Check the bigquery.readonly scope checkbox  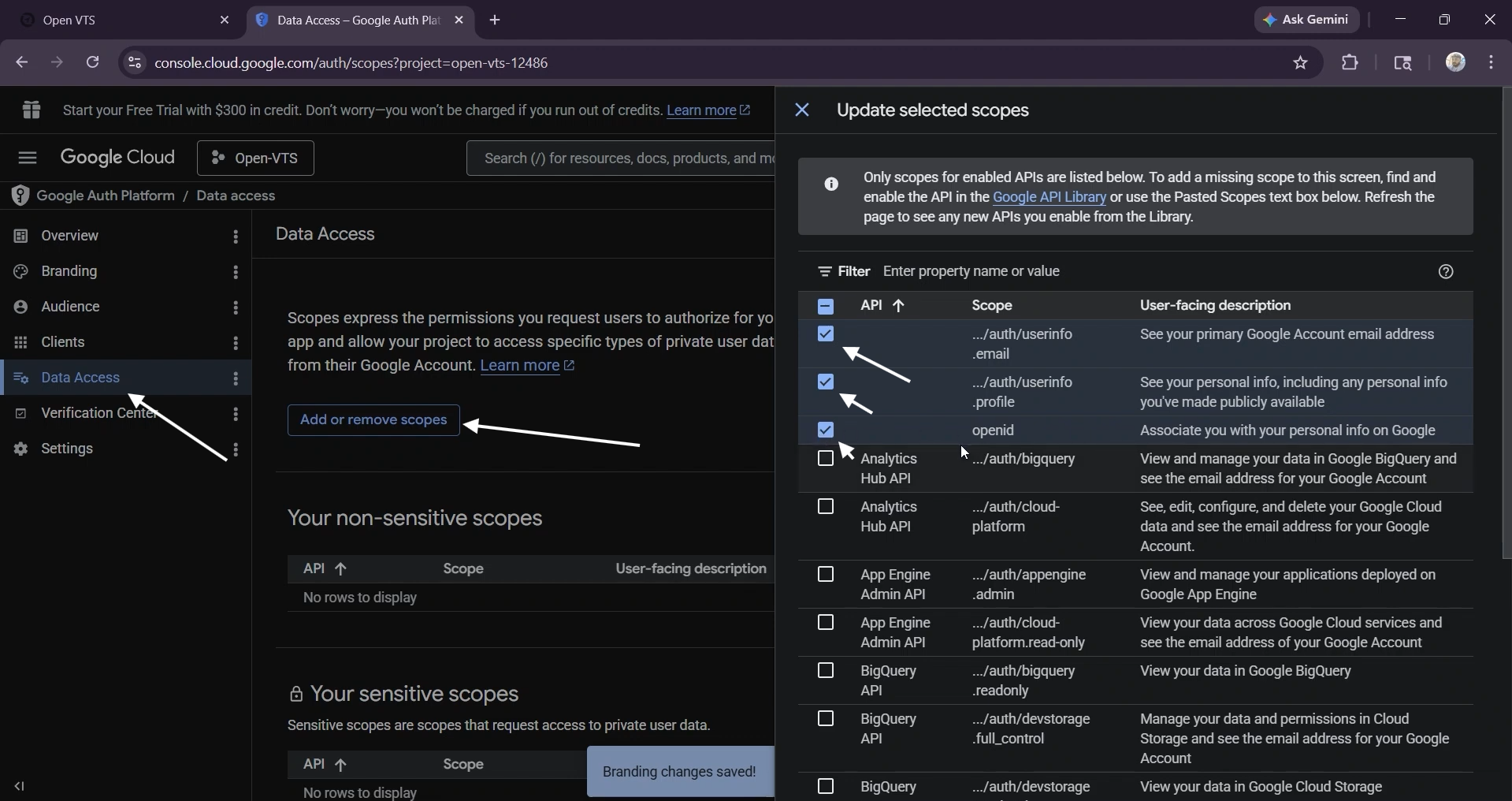point(826,671)
